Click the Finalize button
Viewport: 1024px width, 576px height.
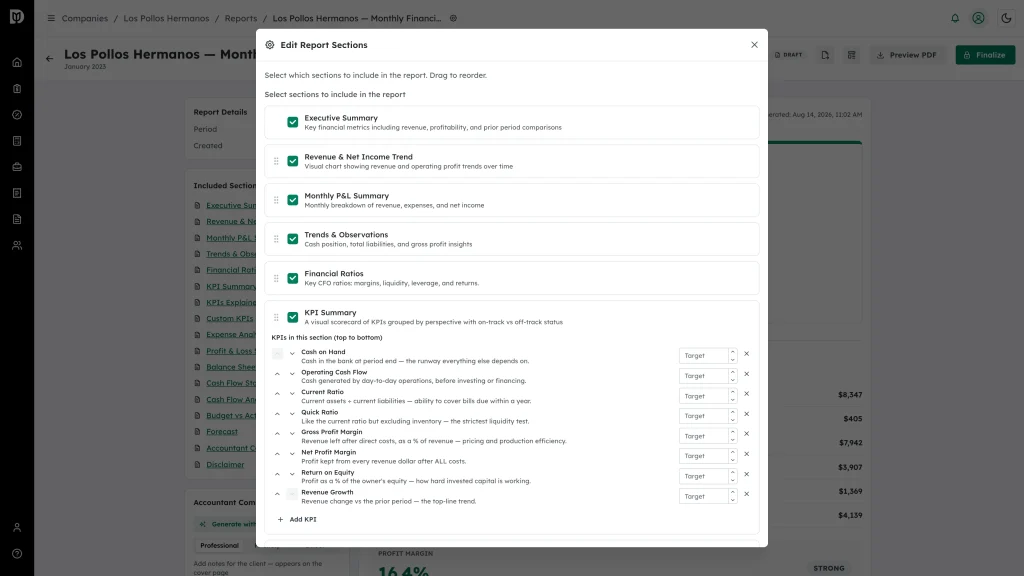[985, 55]
